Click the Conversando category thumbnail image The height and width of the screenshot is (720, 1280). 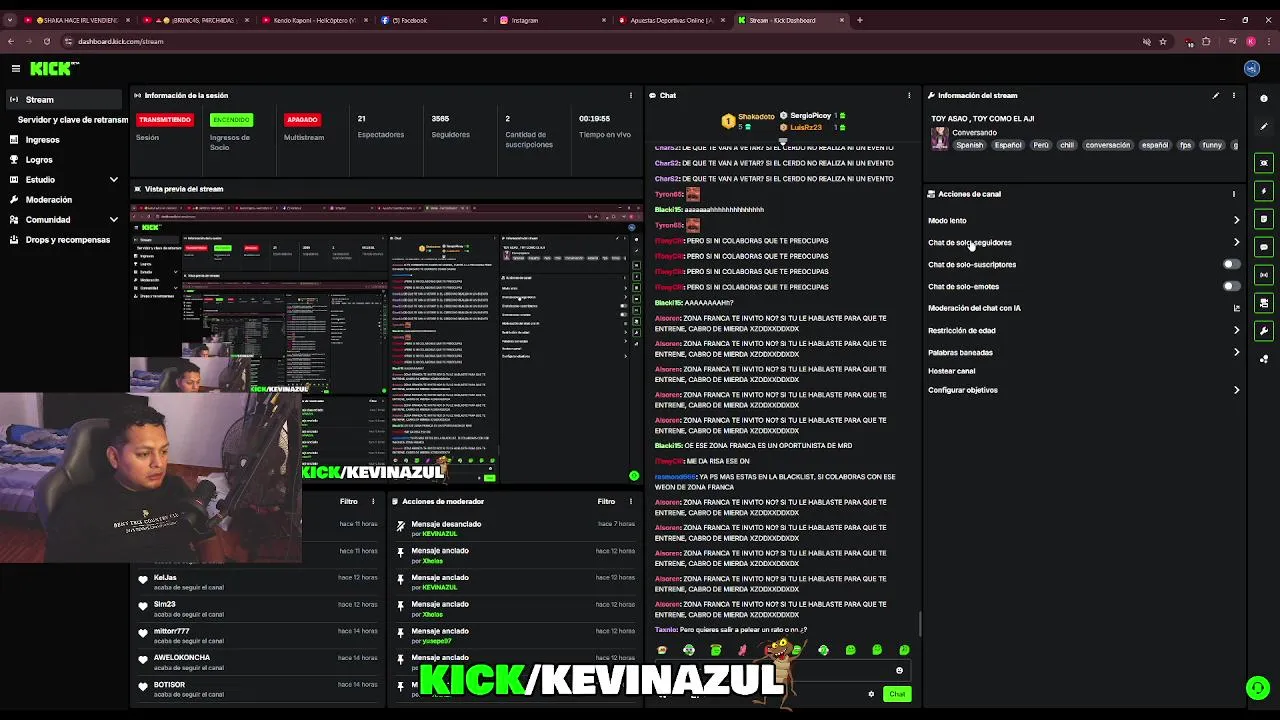[940, 139]
